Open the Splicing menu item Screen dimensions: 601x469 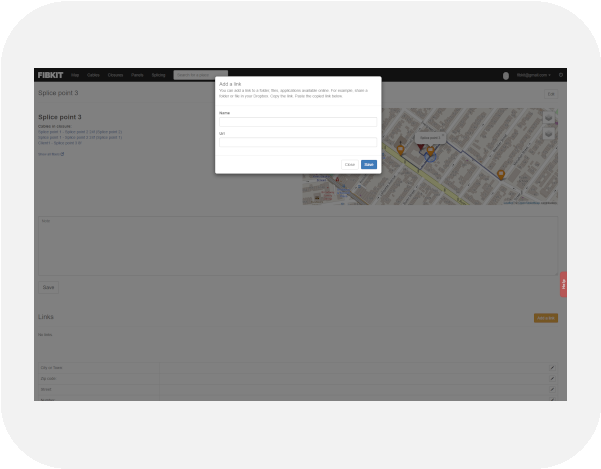pos(158,75)
